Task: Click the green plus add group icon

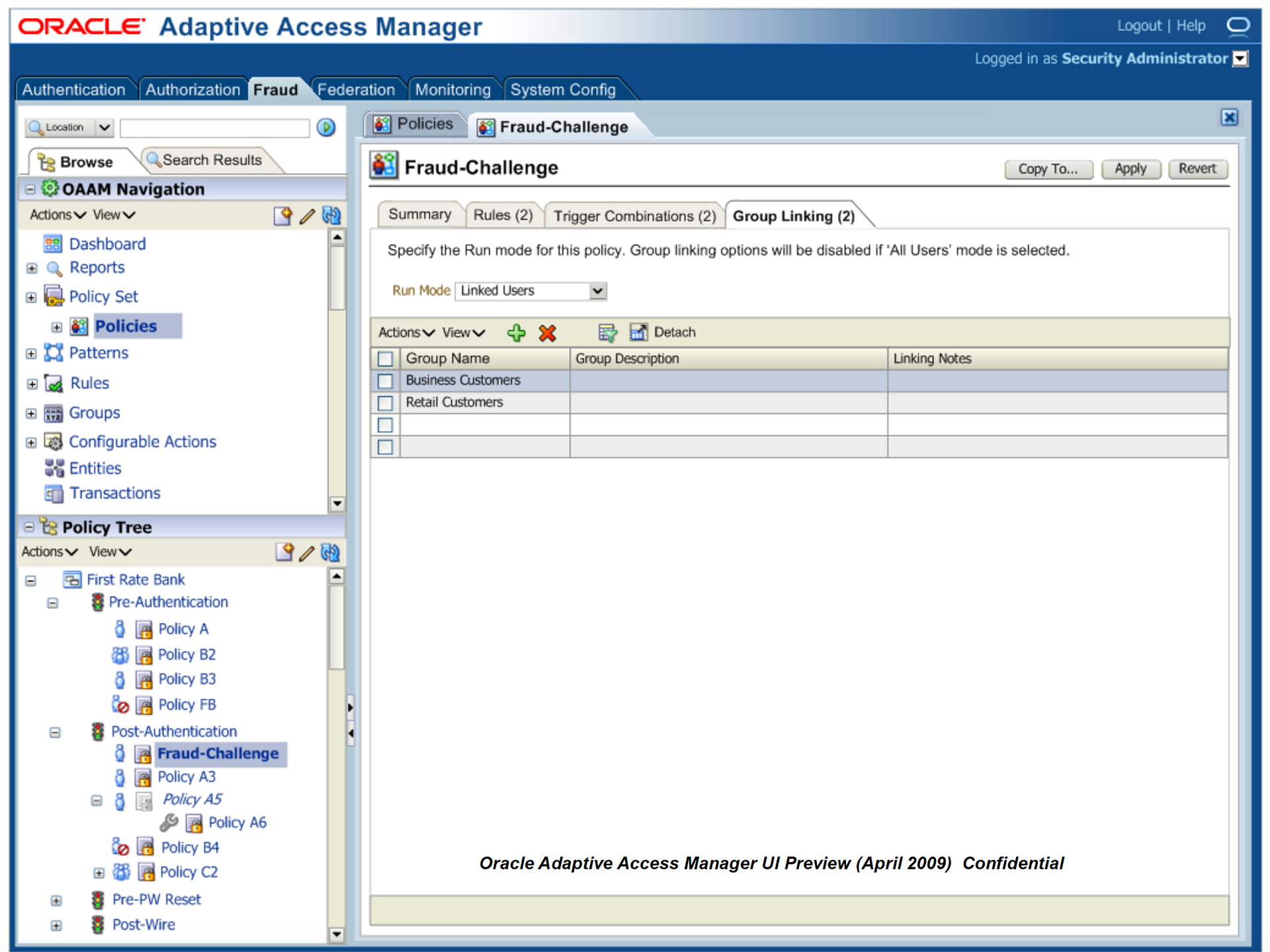Action: (516, 333)
